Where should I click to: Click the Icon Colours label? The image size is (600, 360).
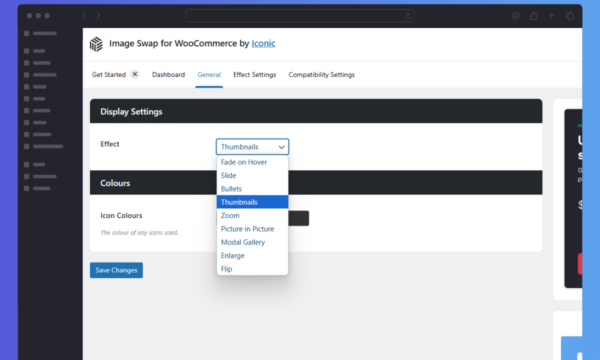click(x=121, y=216)
